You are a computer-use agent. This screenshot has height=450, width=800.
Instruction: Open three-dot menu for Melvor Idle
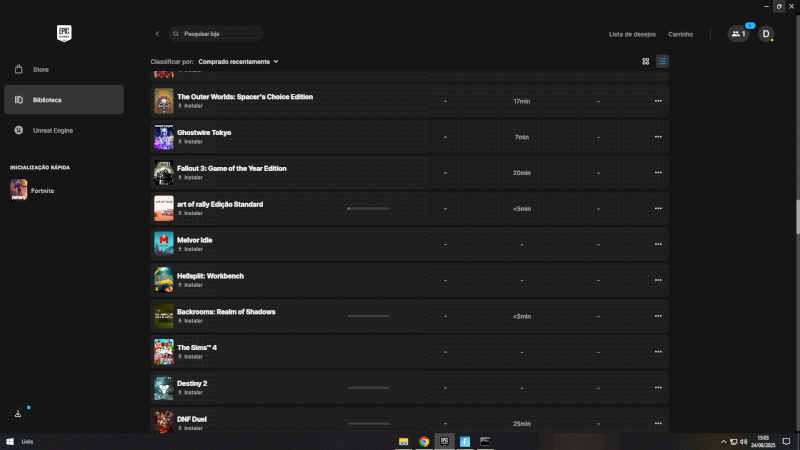pos(657,244)
